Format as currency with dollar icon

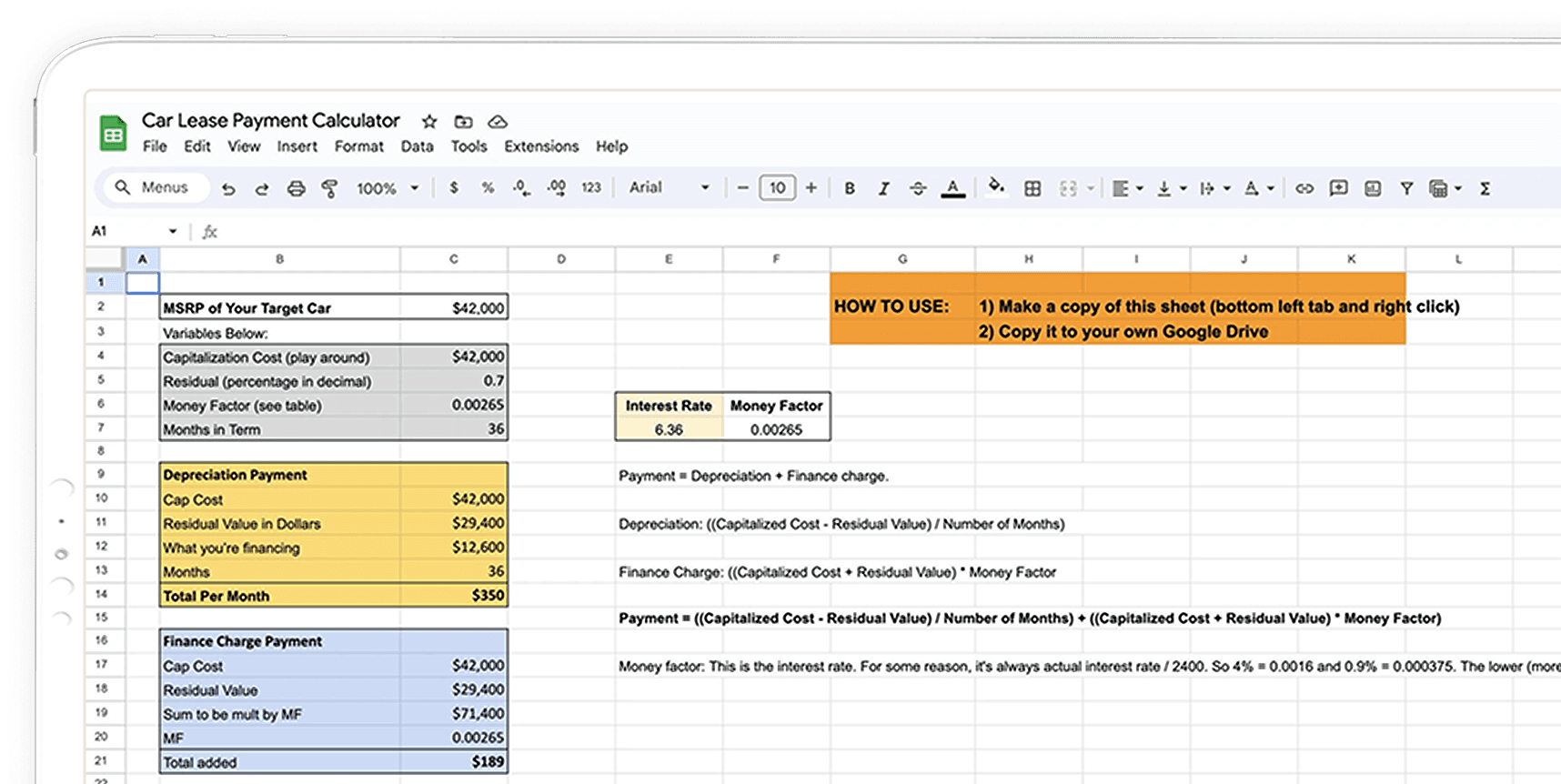(454, 187)
